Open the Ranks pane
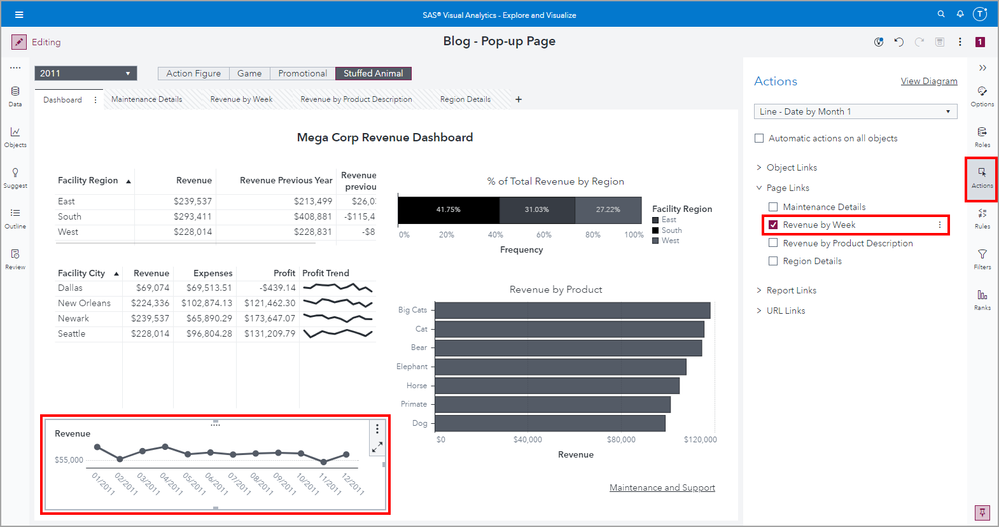Screen dimensions: 999x527 pyautogui.click(x=982, y=300)
